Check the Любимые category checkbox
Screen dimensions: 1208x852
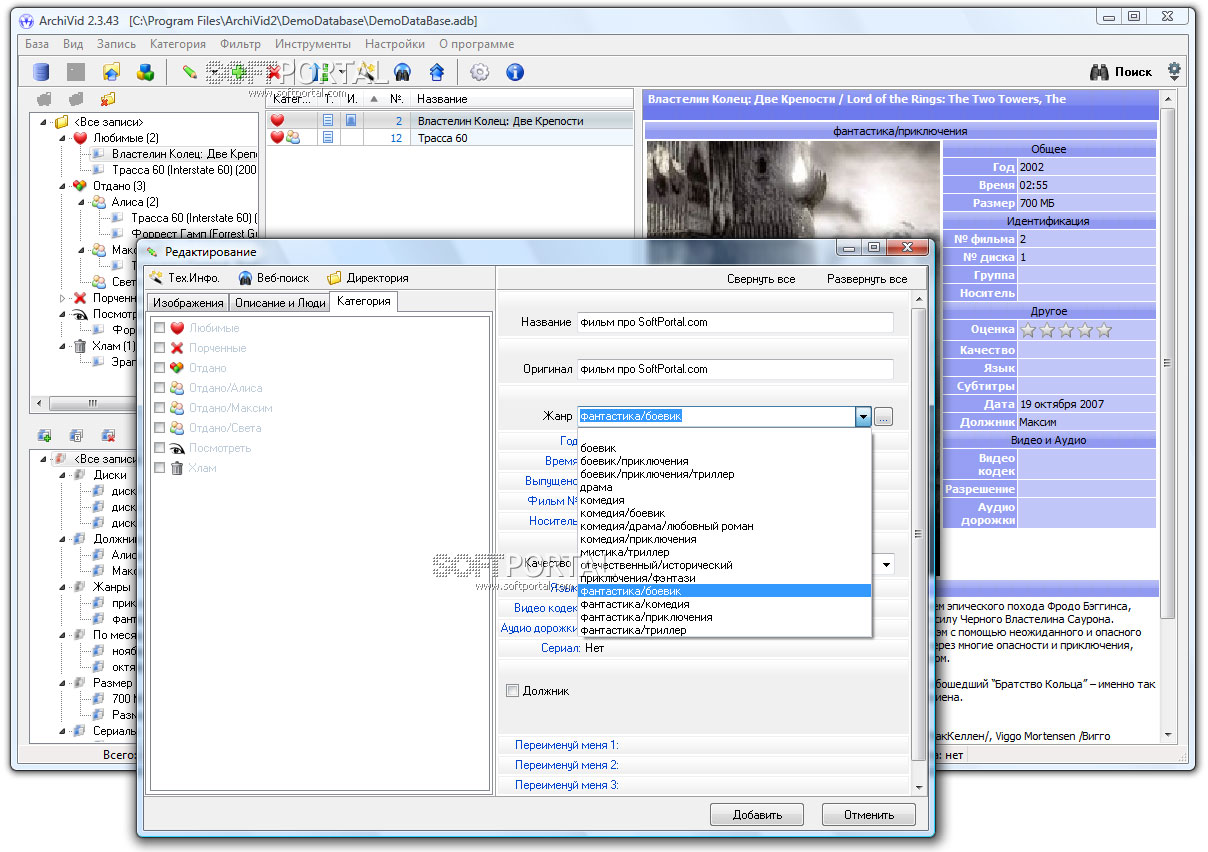[159, 328]
